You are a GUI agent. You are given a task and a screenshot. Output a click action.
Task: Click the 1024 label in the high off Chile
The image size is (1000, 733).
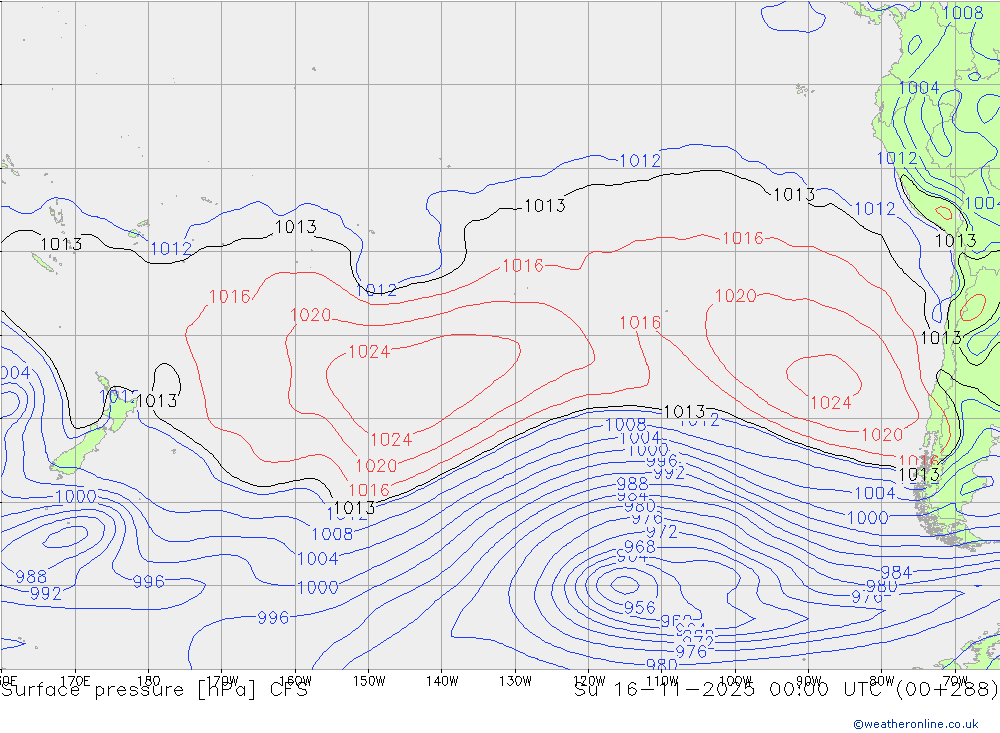[831, 403]
